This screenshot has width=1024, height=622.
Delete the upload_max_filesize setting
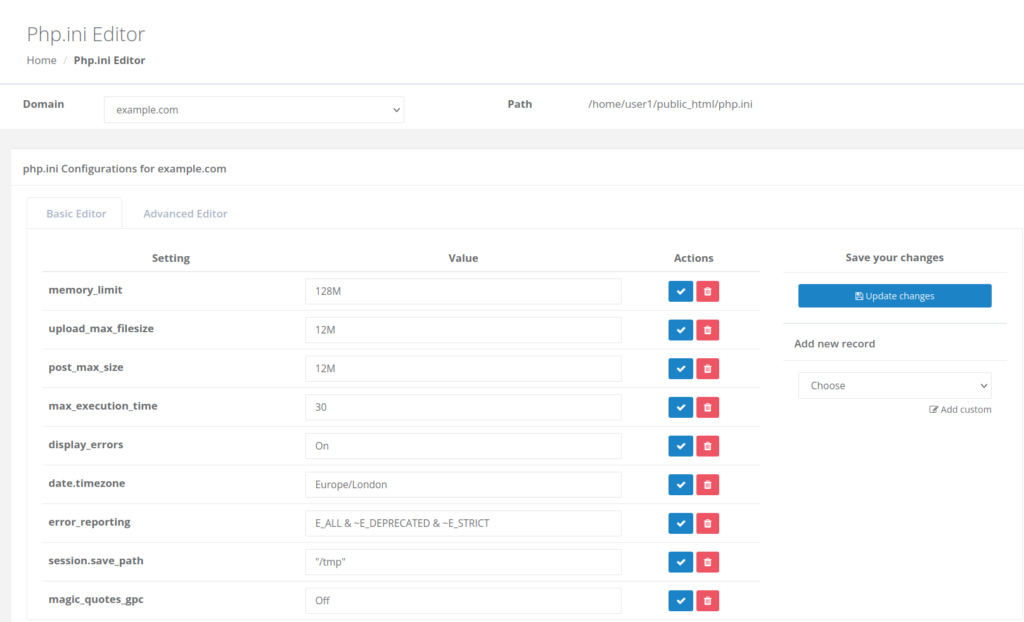point(708,330)
